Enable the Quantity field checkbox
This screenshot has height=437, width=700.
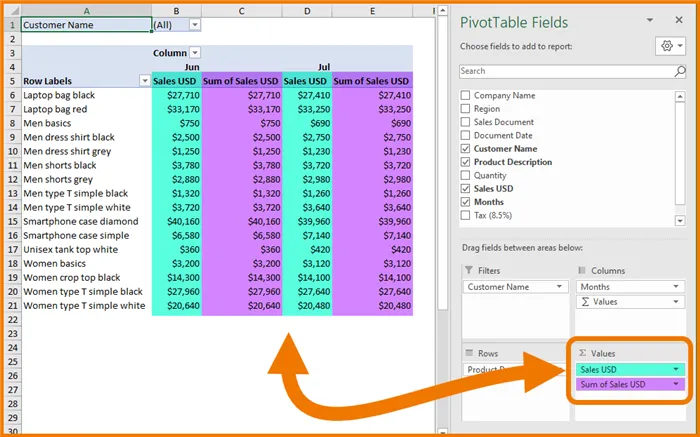point(465,174)
